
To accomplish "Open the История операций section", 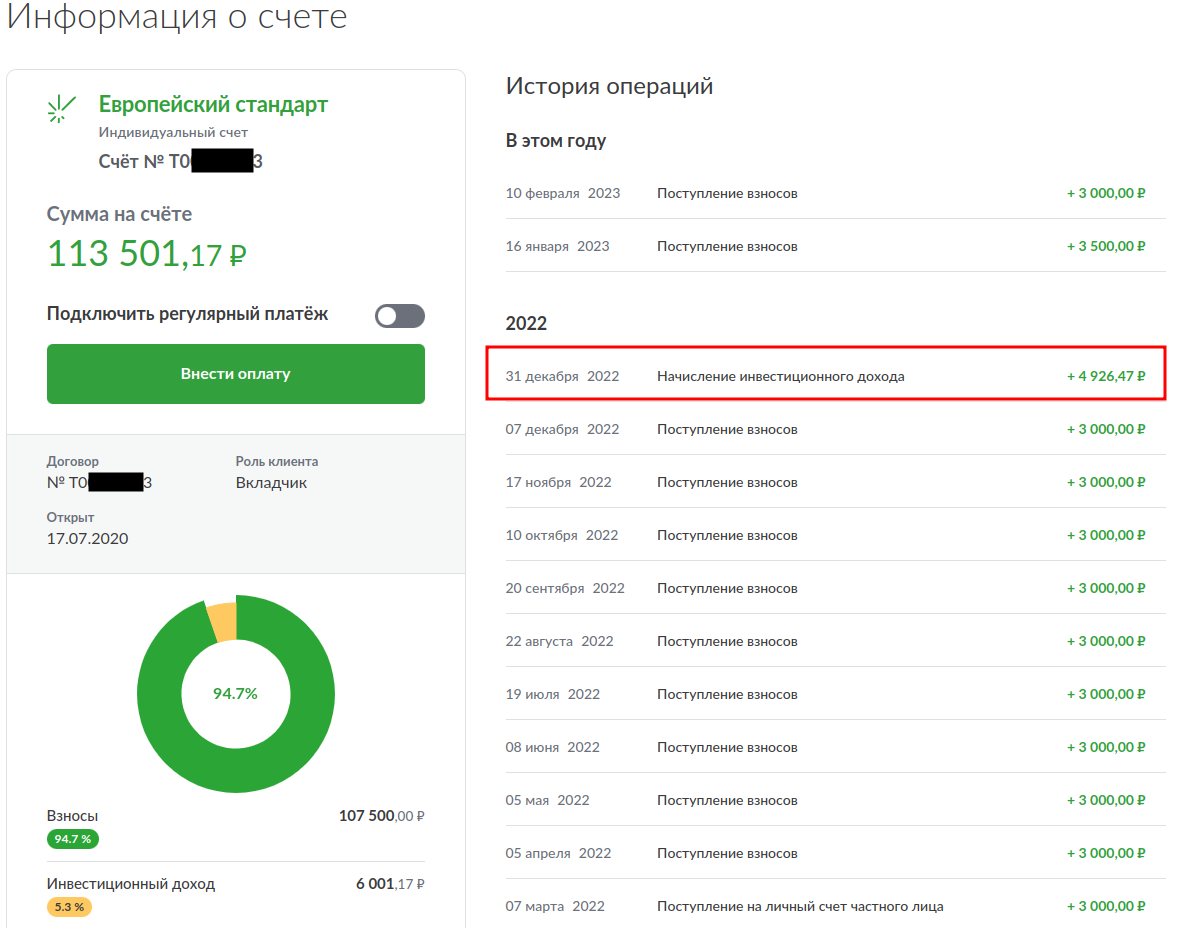I will [608, 86].
